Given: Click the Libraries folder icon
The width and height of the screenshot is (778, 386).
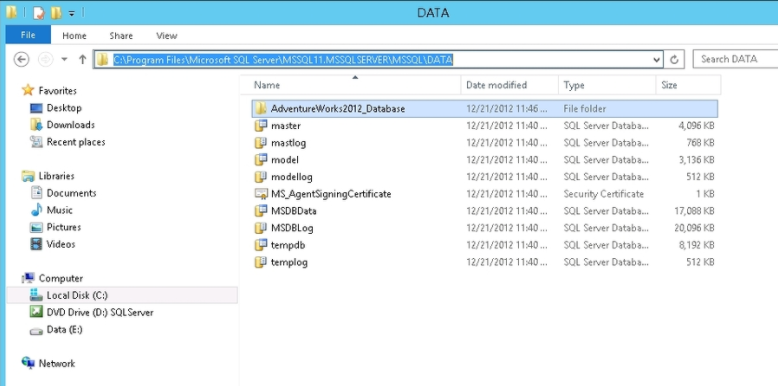Looking at the screenshot, I should coord(28,176).
